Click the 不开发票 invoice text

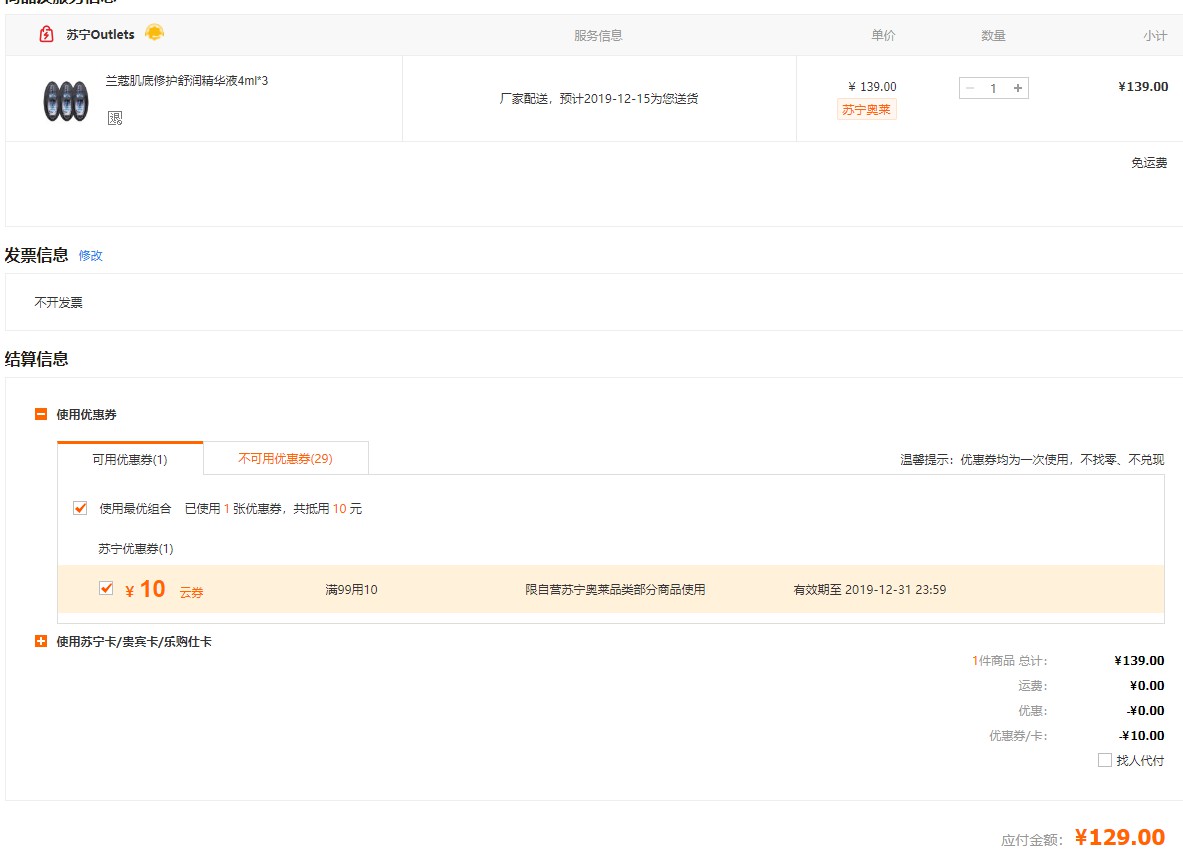(x=58, y=302)
